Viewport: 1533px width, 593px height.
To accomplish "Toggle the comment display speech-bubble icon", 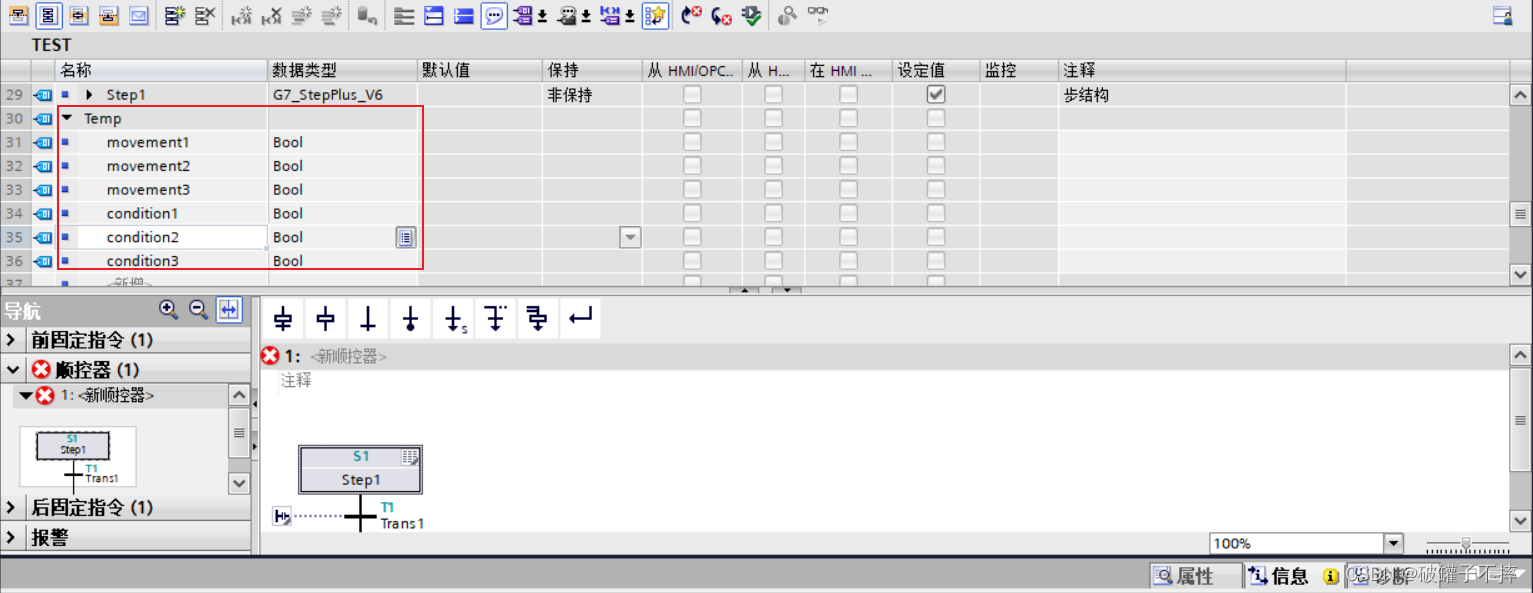I will click(493, 16).
